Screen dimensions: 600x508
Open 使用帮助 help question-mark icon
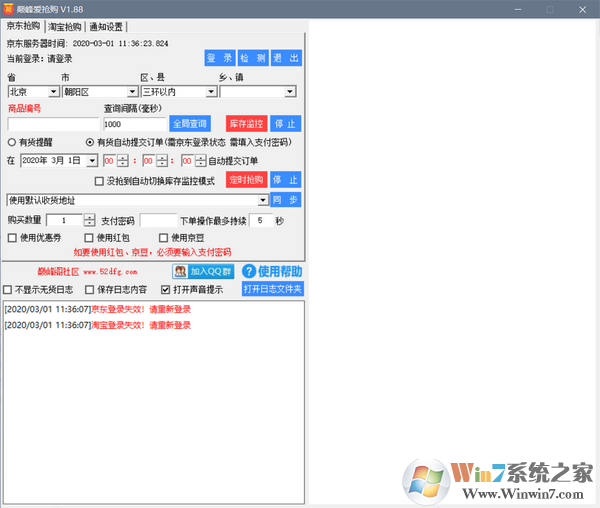249,271
